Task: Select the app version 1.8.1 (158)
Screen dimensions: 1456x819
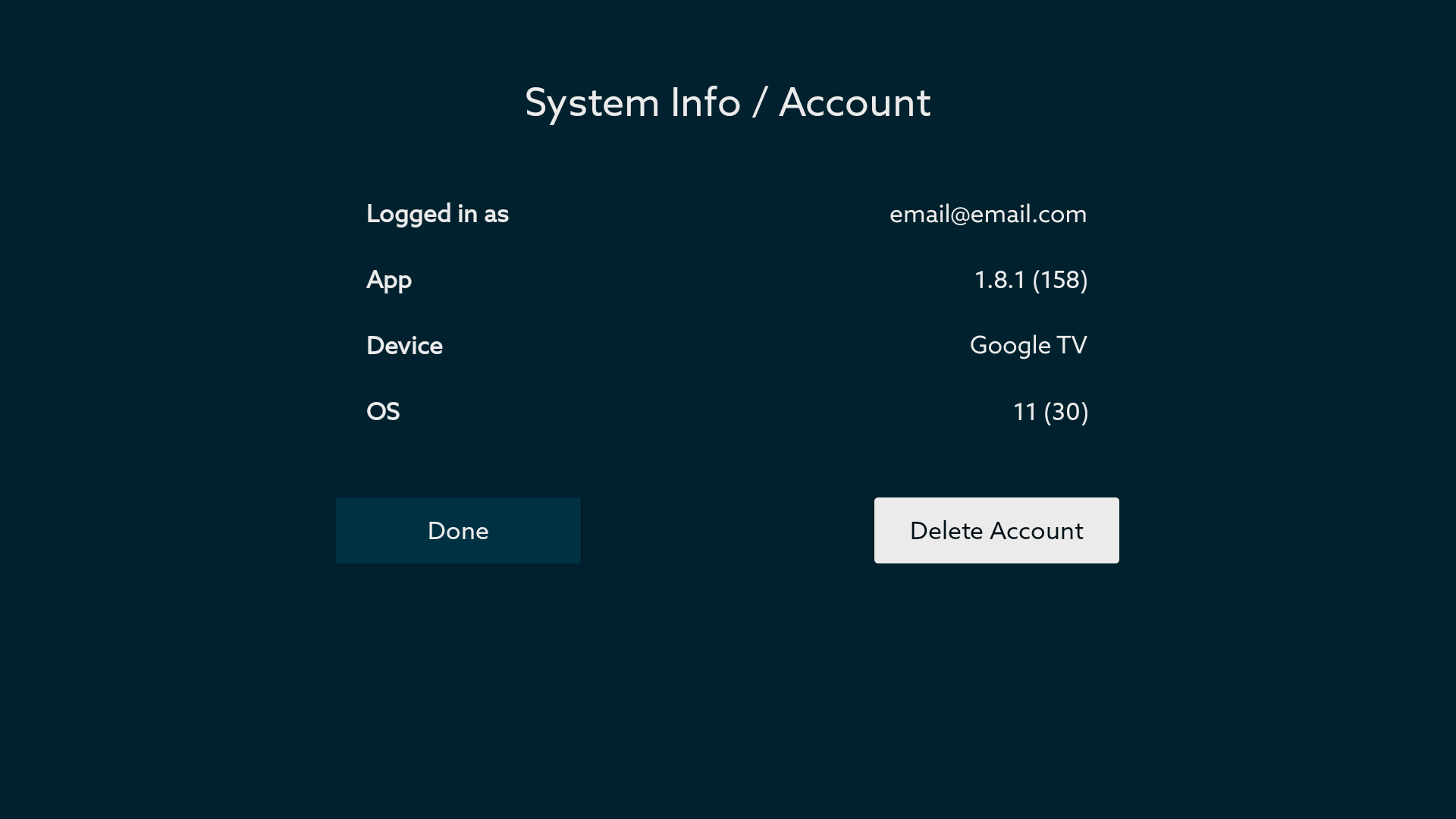Action: pos(1031,280)
